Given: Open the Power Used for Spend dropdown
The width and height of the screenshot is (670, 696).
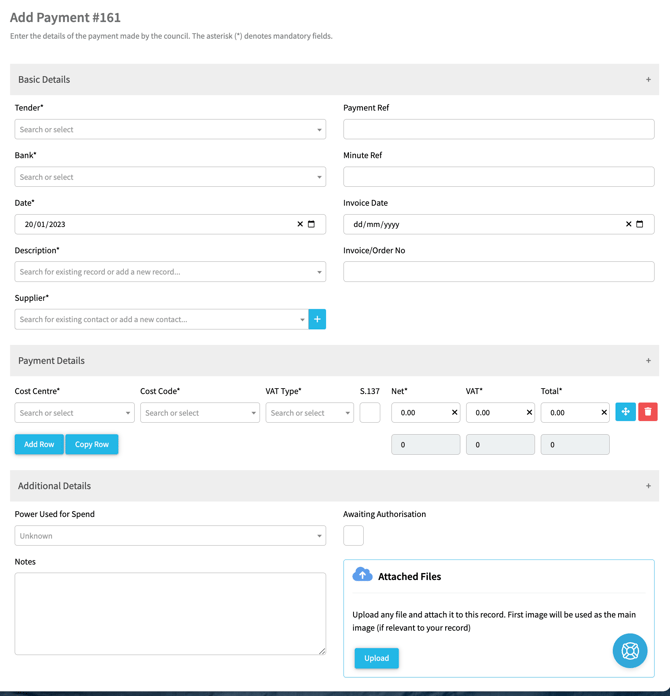Looking at the screenshot, I should 170,535.
